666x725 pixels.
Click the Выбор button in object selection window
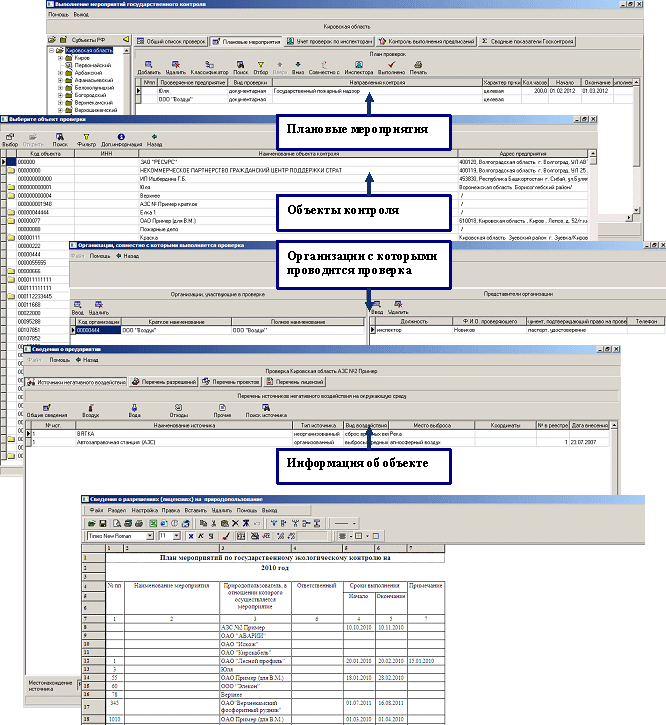pyautogui.click(x=10, y=139)
